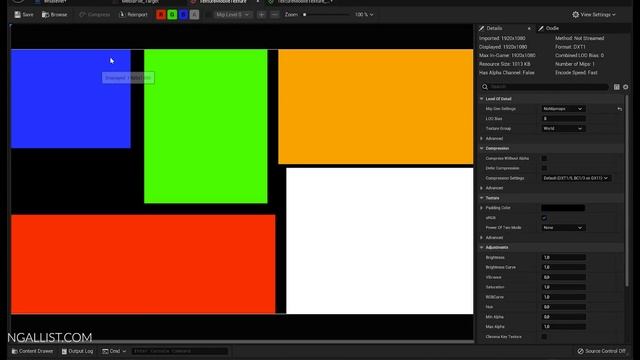This screenshot has width=640, height=360.
Task: Enable Defer Compression checkbox
Action: tap(544, 168)
